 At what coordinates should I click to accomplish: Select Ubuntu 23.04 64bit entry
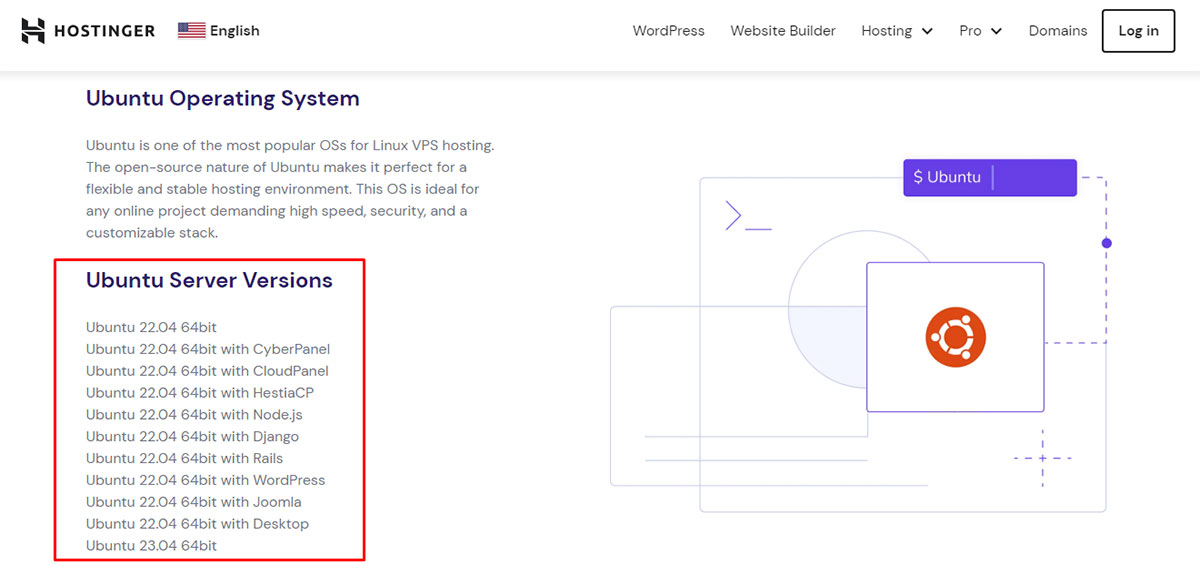point(151,546)
